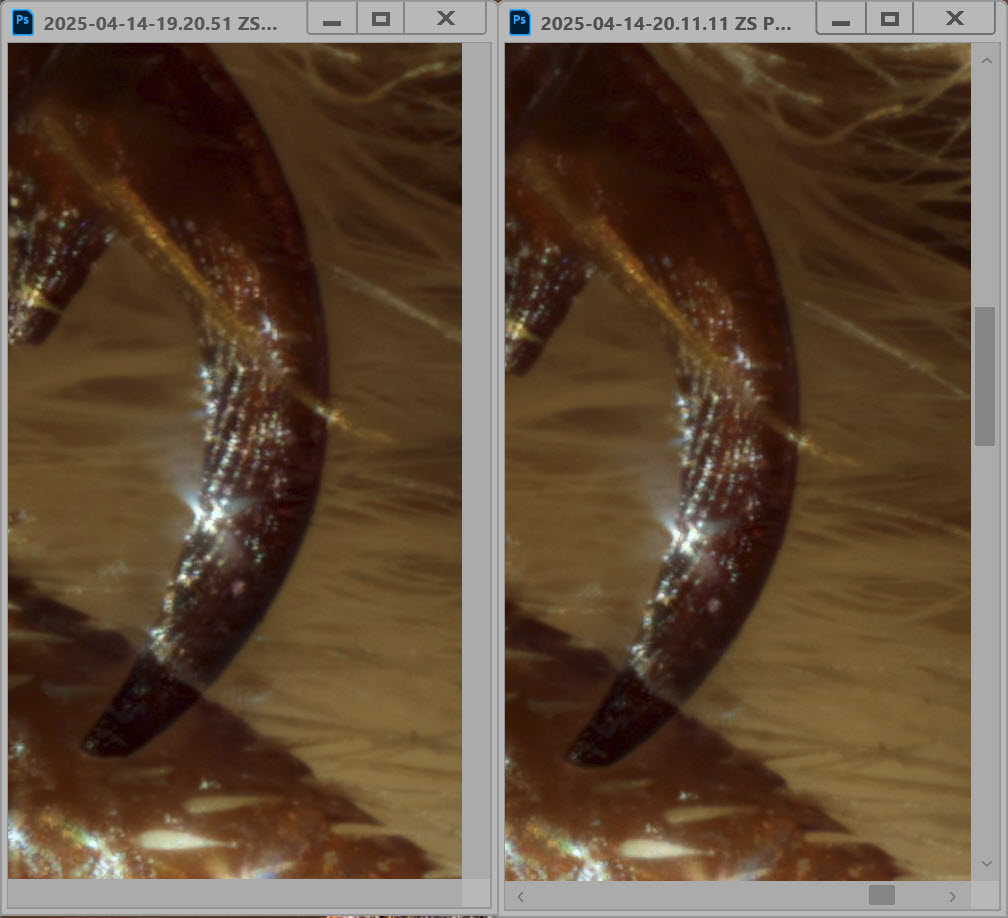Minimize the 2025-04-14-20.11.11 document window
Screen dimensions: 1008x918
click(841, 19)
